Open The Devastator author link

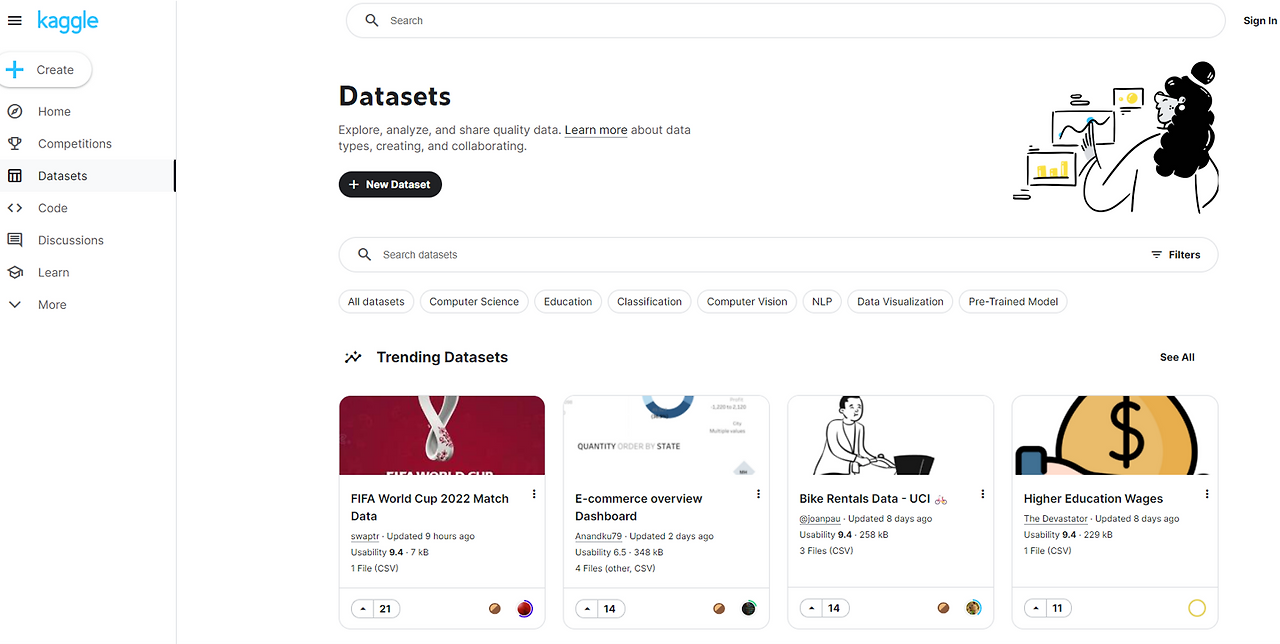(1055, 519)
